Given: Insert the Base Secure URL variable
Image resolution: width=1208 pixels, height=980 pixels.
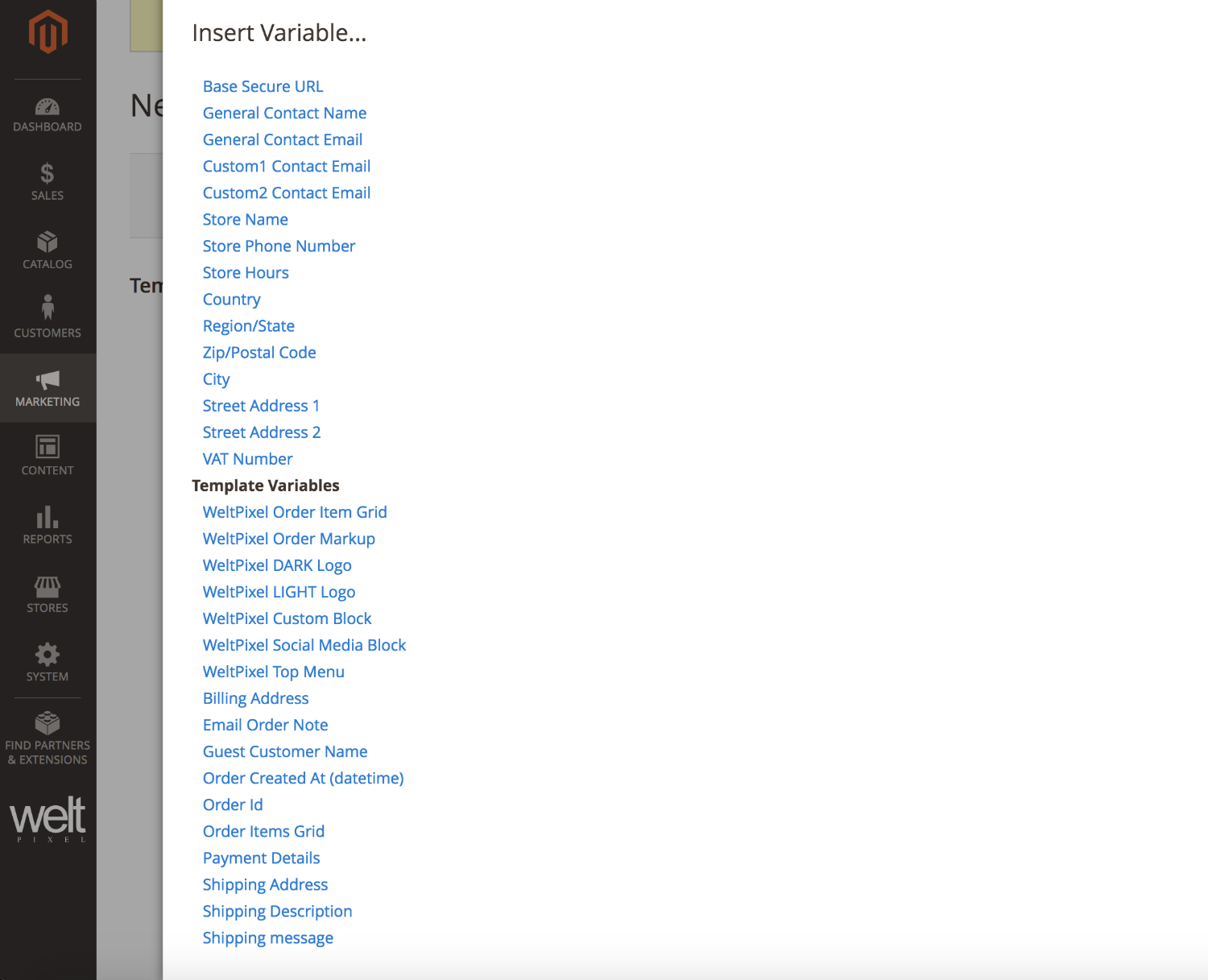Looking at the screenshot, I should pyautogui.click(x=263, y=86).
